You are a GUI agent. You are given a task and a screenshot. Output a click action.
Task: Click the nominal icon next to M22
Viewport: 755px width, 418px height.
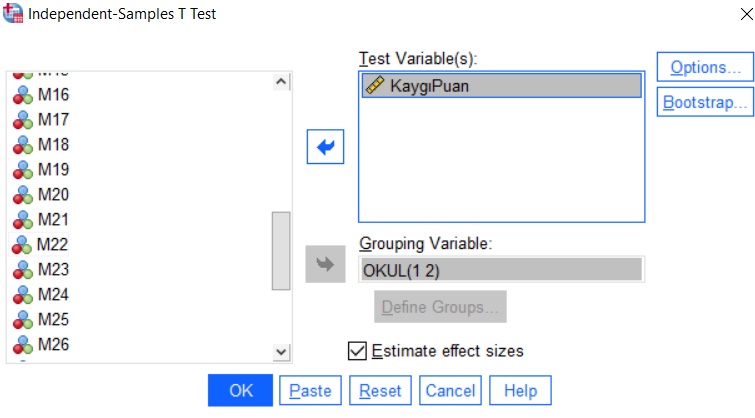click(x=22, y=245)
